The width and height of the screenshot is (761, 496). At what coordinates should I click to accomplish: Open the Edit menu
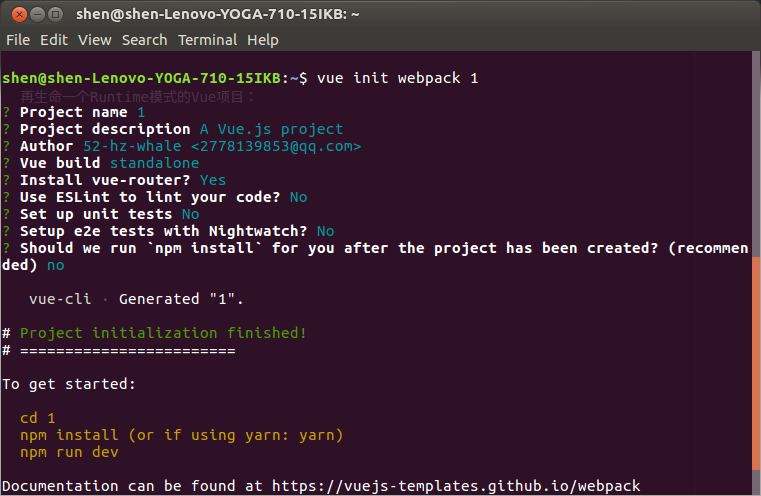(x=54, y=40)
